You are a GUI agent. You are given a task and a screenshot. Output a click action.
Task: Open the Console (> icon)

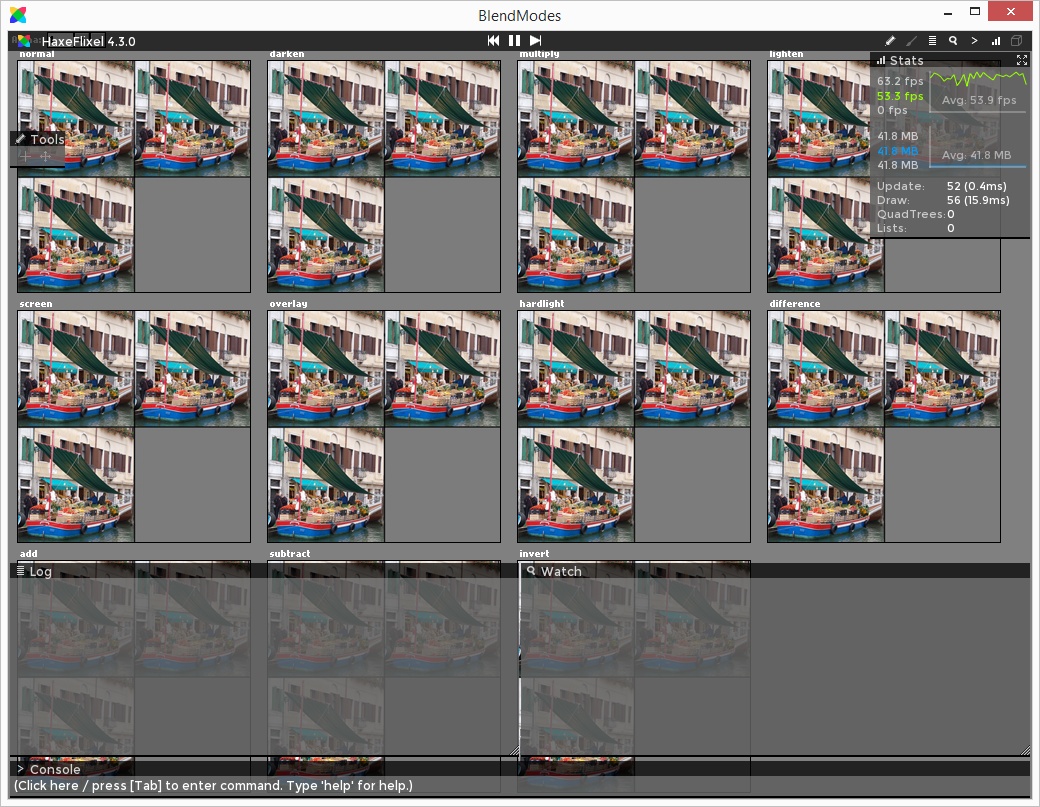coord(974,41)
